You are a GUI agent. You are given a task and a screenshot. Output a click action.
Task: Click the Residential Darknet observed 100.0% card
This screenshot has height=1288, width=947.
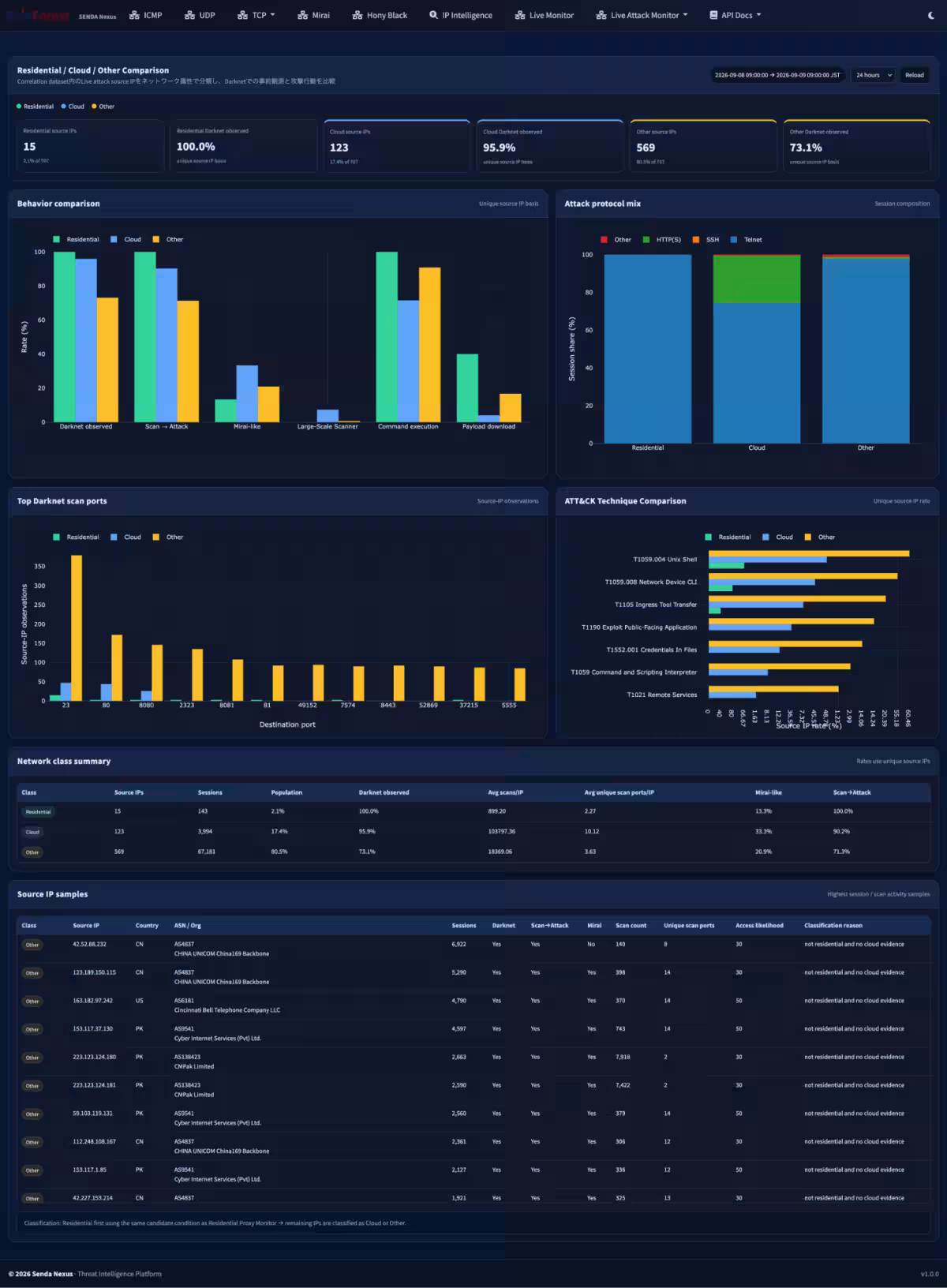point(244,146)
